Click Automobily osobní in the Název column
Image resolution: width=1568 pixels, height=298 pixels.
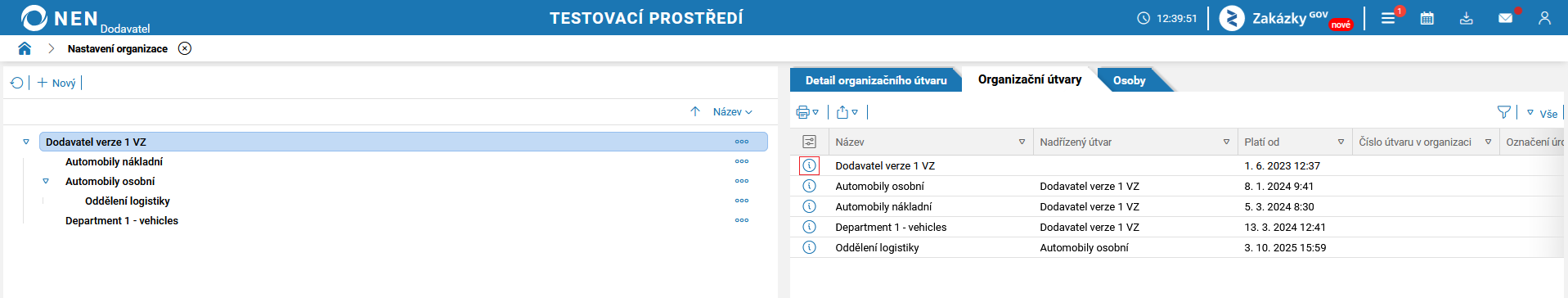[x=879, y=186]
